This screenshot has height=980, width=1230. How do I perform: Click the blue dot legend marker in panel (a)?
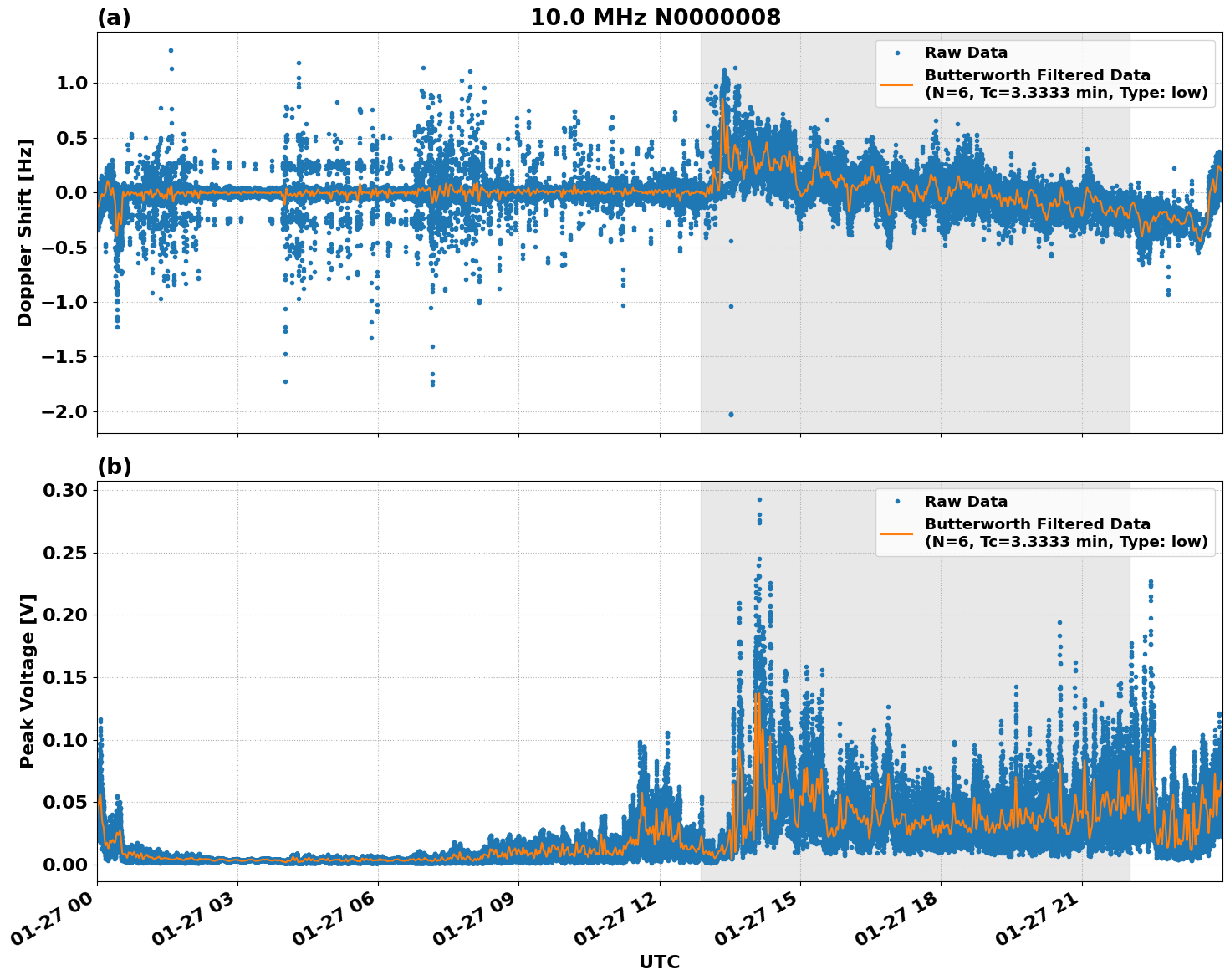coord(897,54)
